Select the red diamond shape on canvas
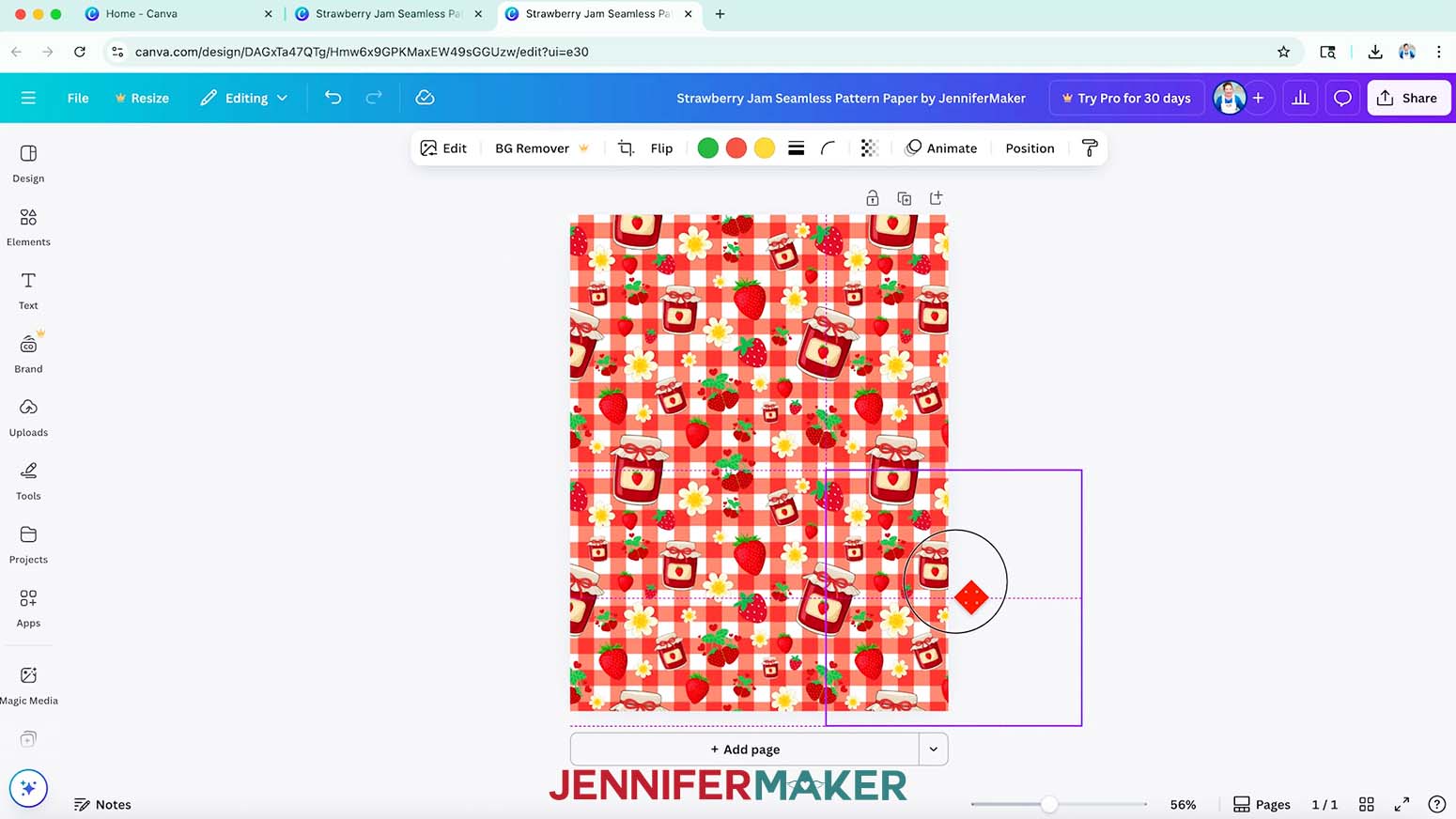 click(x=971, y=597)
